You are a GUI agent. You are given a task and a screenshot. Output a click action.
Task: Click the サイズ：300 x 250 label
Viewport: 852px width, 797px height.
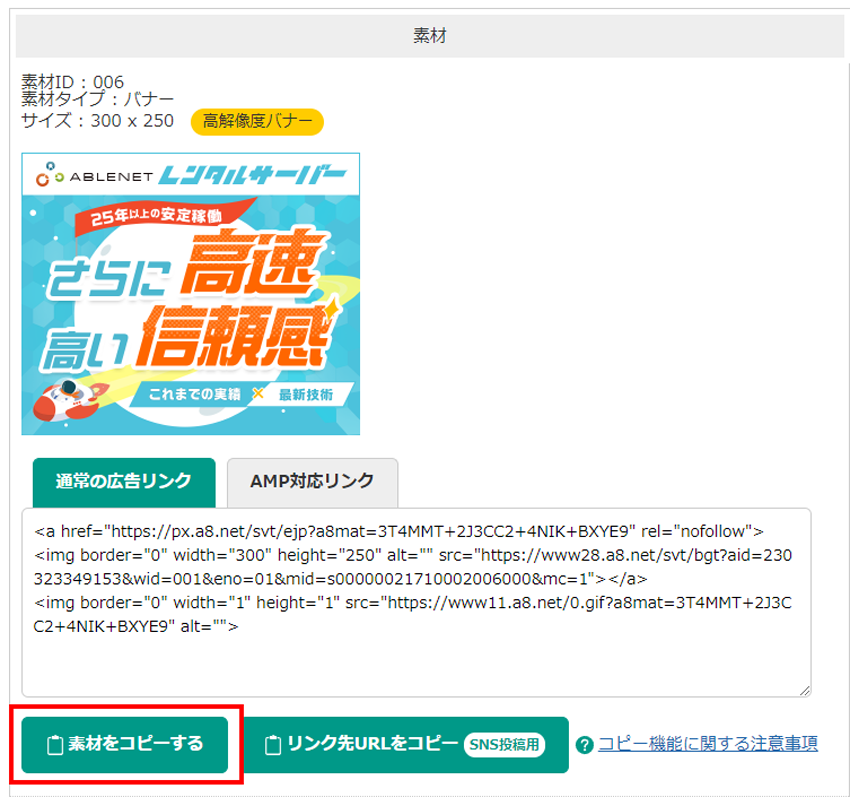98,121
